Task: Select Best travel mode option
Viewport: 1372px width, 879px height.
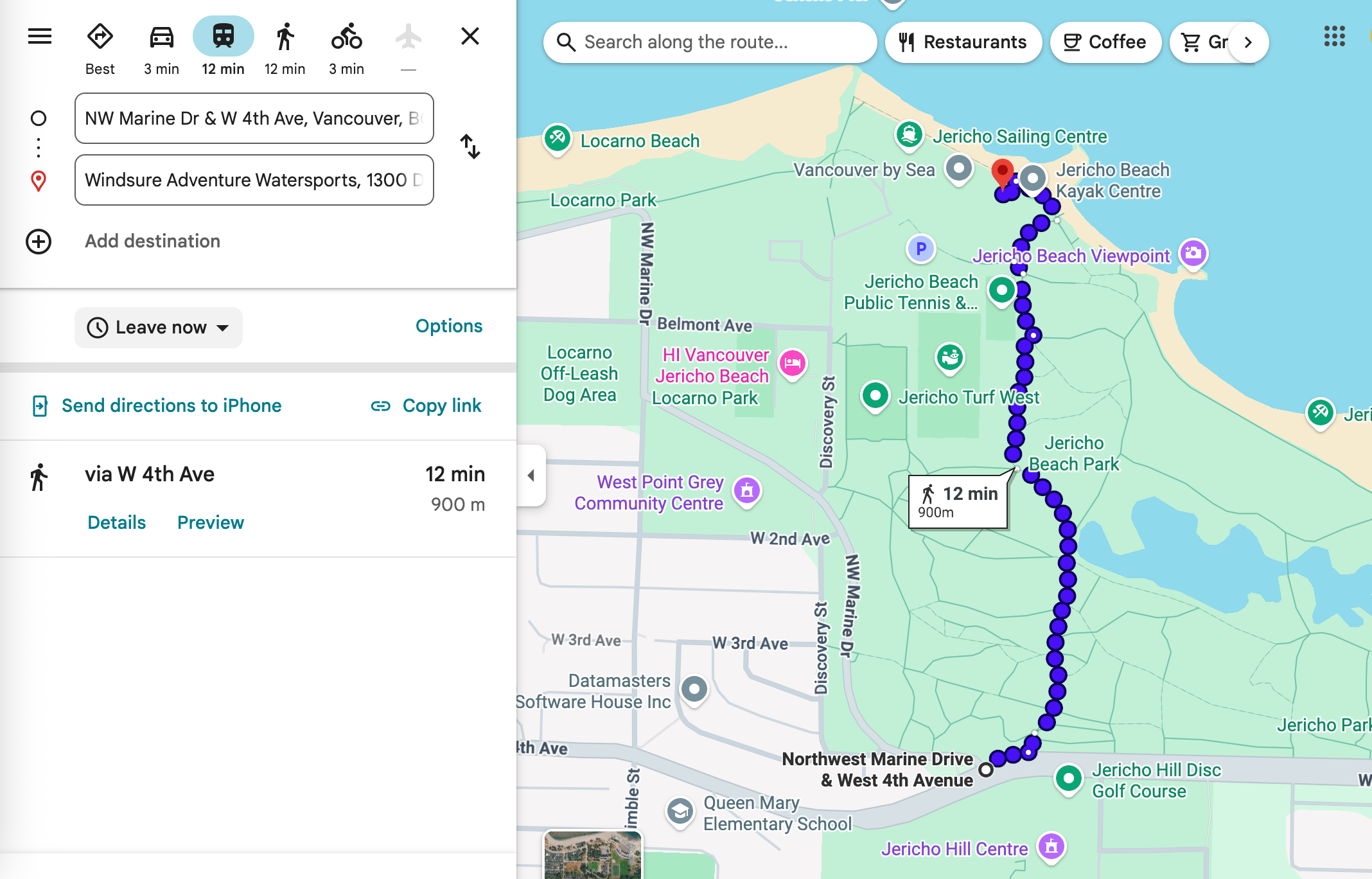Action: click(100, 37)
